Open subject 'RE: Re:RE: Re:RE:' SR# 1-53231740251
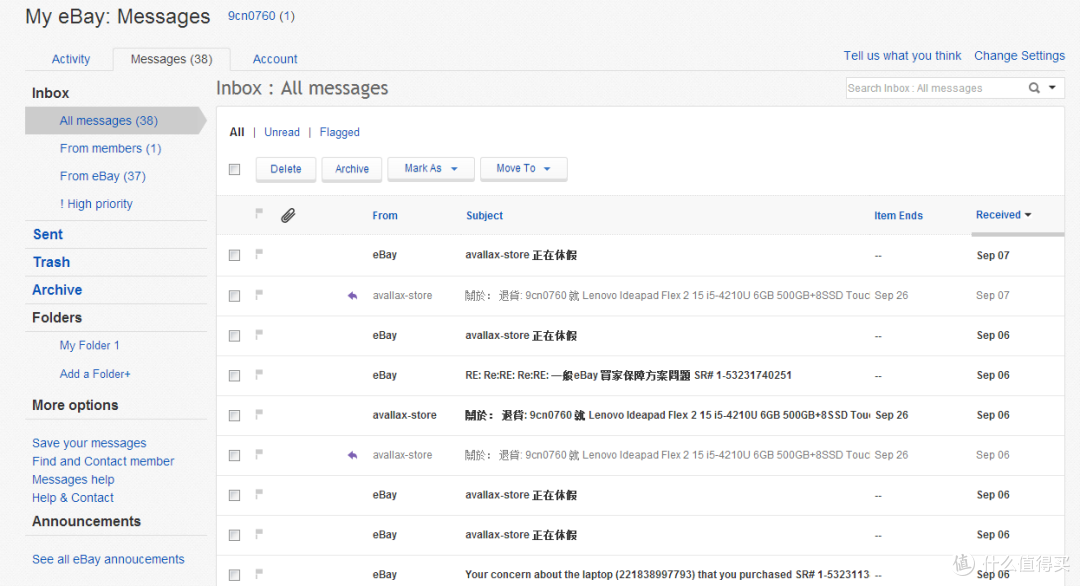The image size is (1080, 586). [x=628, y=375]
